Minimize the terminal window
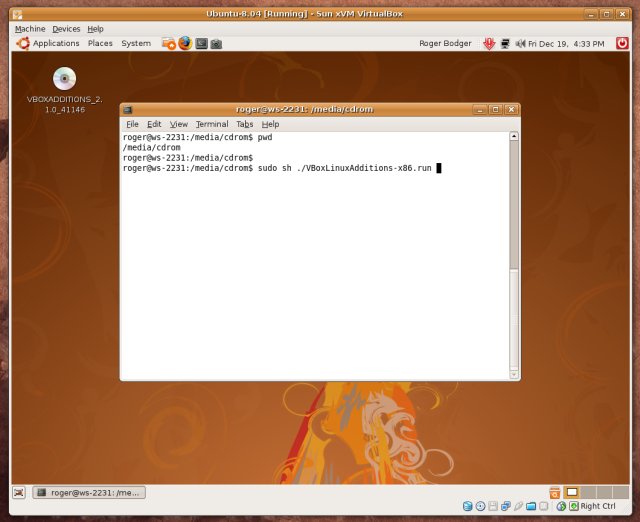 tap(479, 109)
